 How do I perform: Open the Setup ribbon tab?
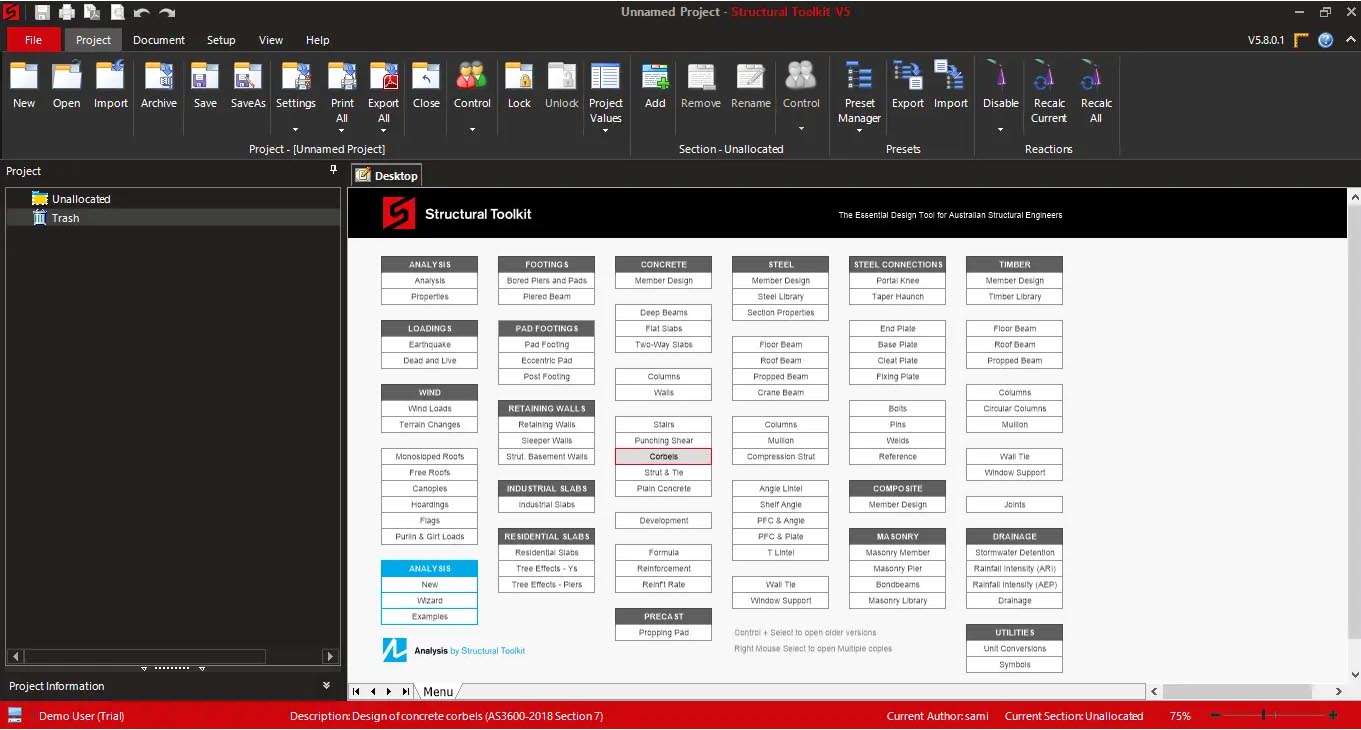pyautogui.click(x=221, y=40)
